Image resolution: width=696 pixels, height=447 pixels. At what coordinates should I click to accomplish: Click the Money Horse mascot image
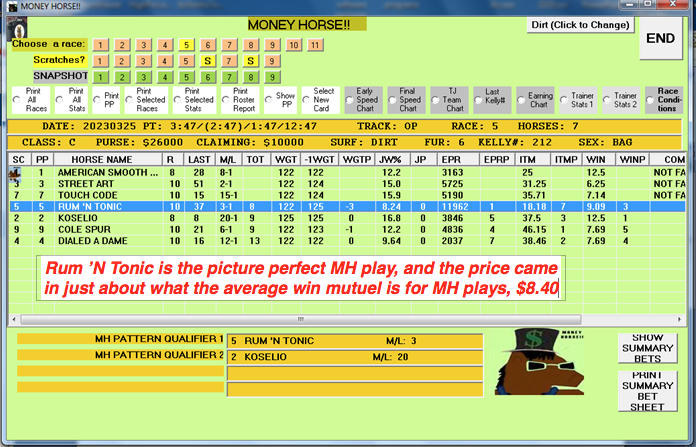[539, 361]
